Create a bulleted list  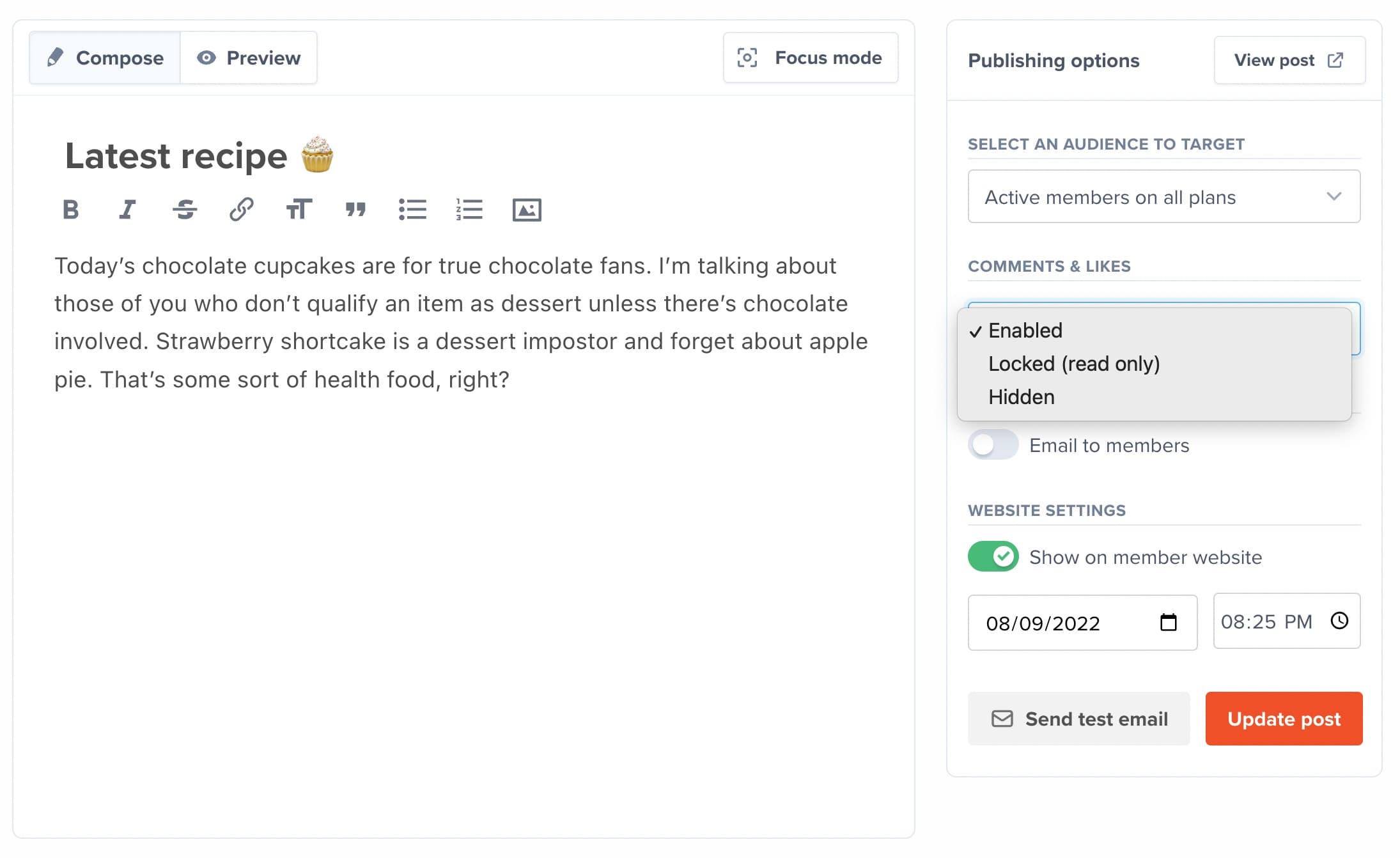(x=414, y=209)
